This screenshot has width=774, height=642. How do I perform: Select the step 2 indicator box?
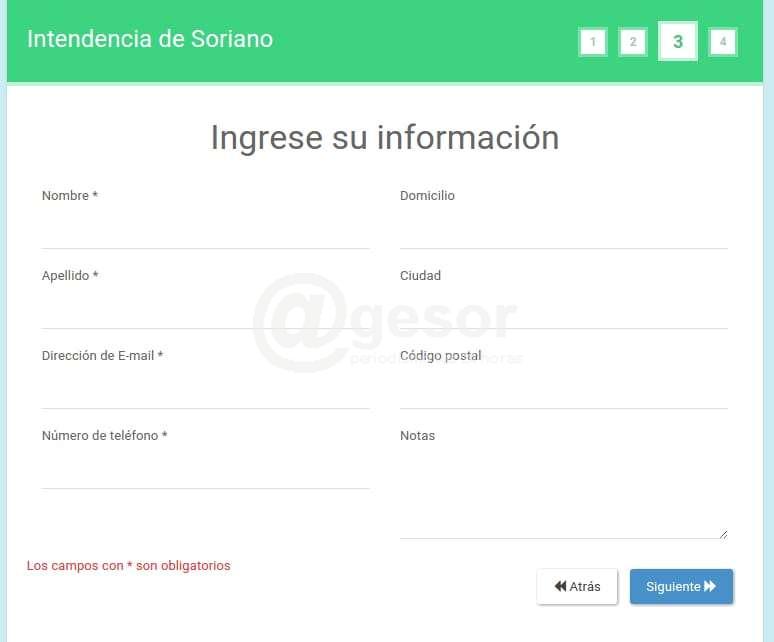coord(633,42)
